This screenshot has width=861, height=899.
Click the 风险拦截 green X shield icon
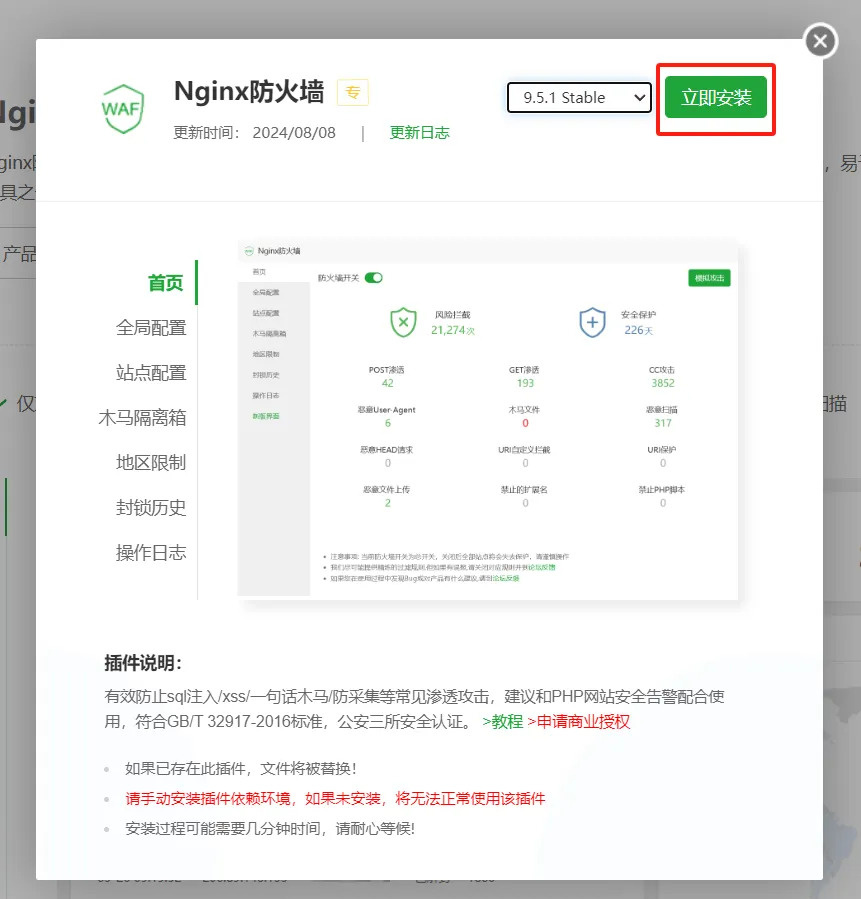[403, 322]
